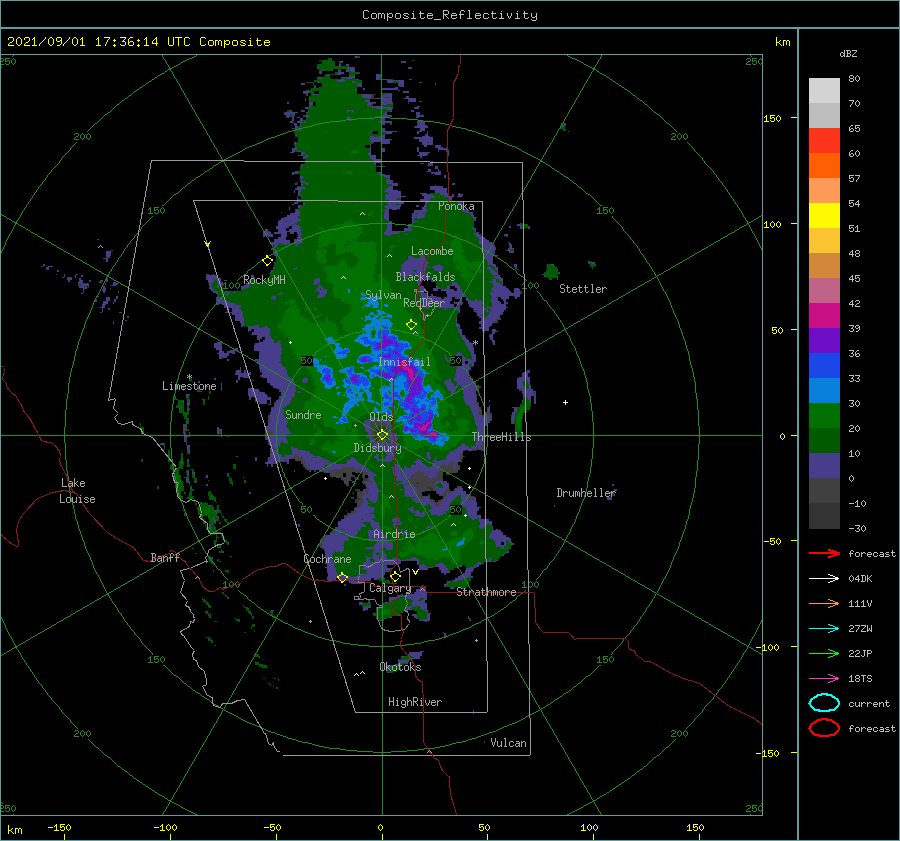This screenshot has width=900, height=841.
Task: Select the orange 111V arrow legend entry
Action: point(824,603)
